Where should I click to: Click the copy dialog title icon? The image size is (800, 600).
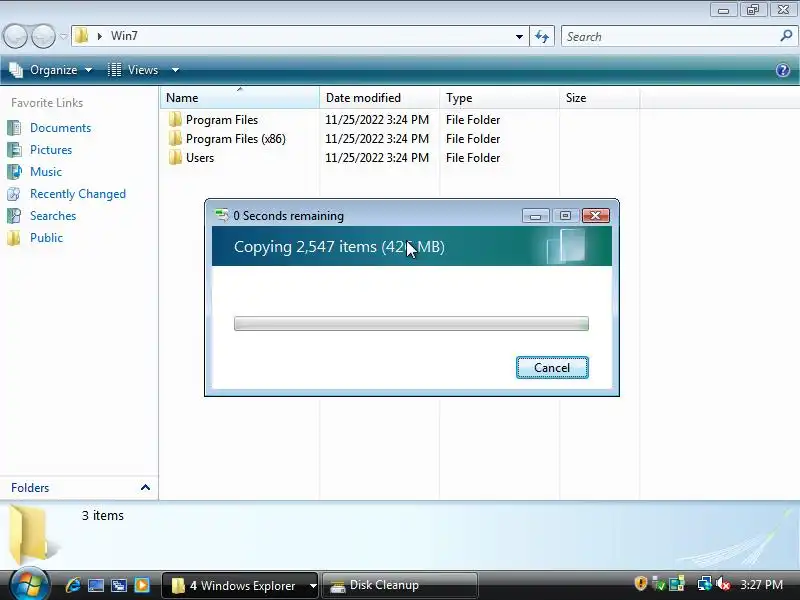pyautogui.click(x=221, y=215)
